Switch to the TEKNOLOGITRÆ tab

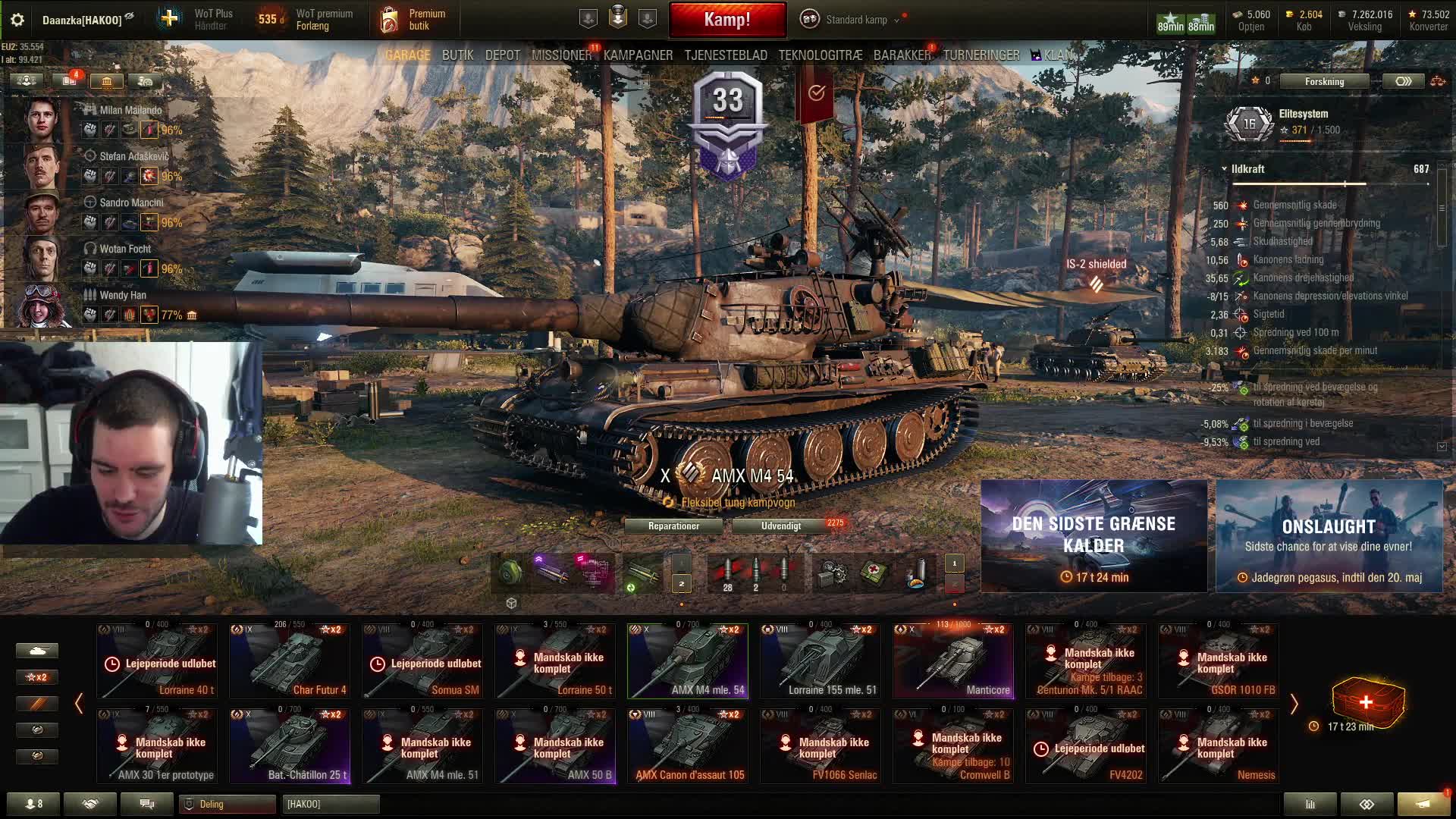[820, 55]
